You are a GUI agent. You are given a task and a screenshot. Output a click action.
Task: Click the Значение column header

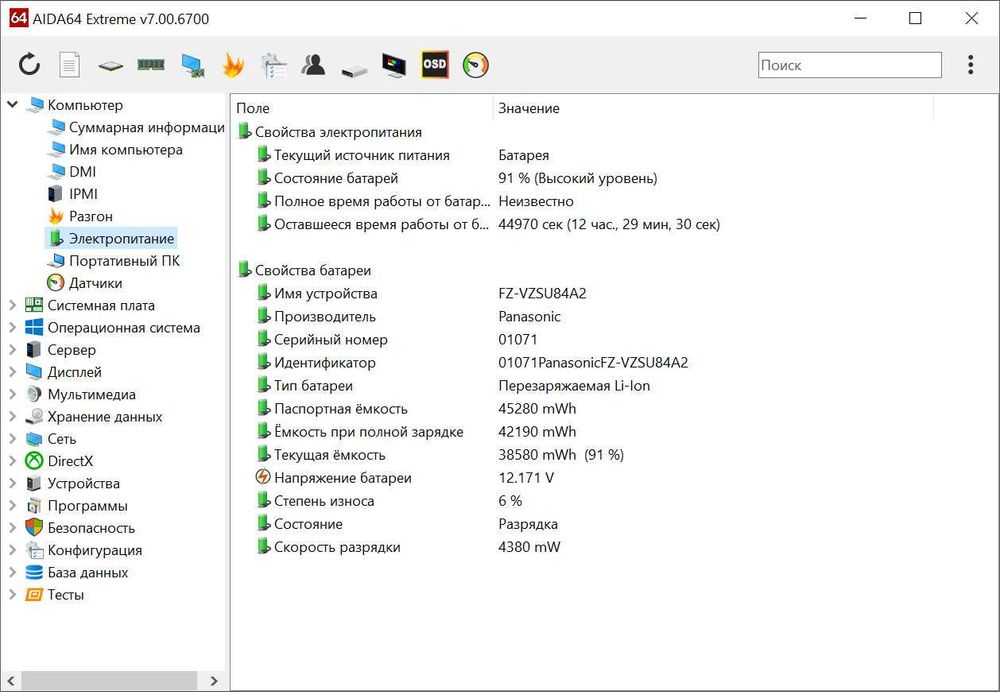tap(714, 108)
